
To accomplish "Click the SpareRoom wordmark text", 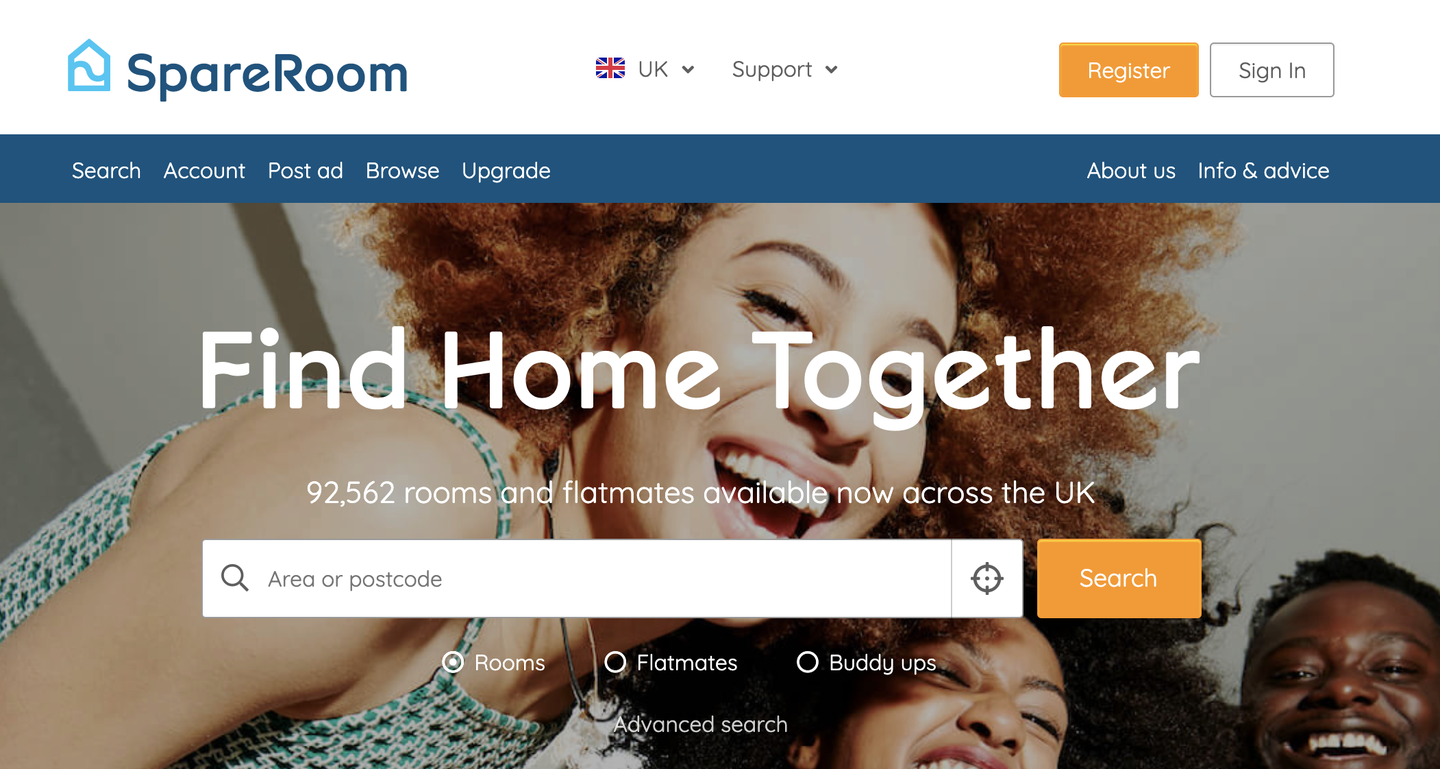I will click(267, 73).
